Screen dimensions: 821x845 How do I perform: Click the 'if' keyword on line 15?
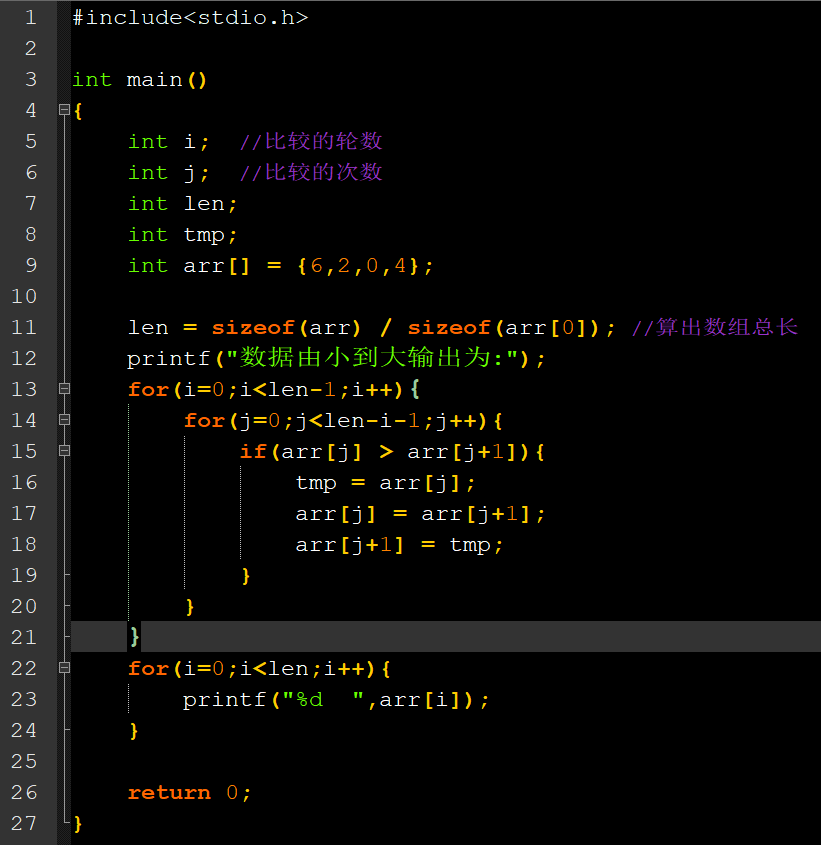click(253, 451)
